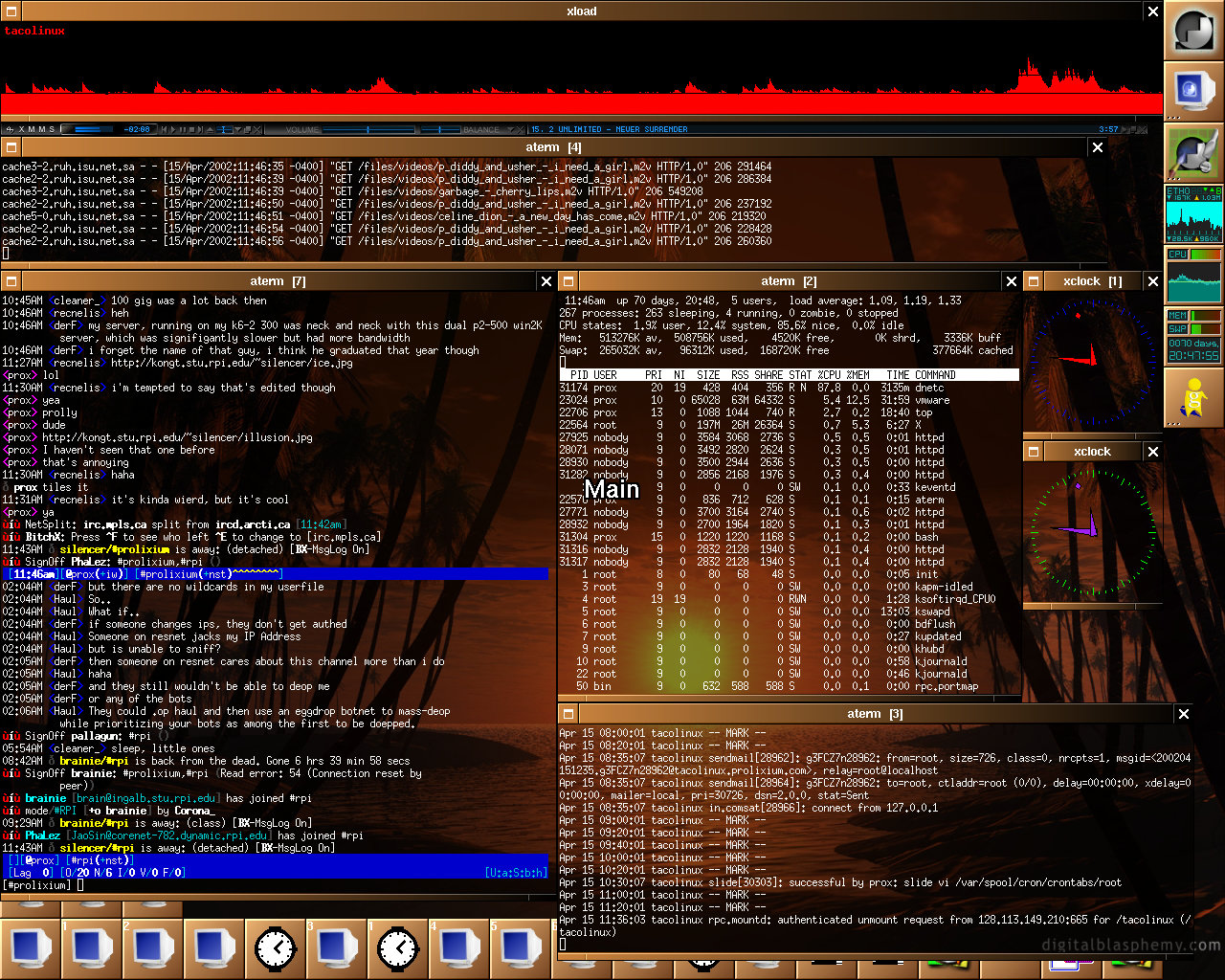The image size is (1225, 980).
Task: Click the aterm [2] title bar
Action: coord(790,281)
